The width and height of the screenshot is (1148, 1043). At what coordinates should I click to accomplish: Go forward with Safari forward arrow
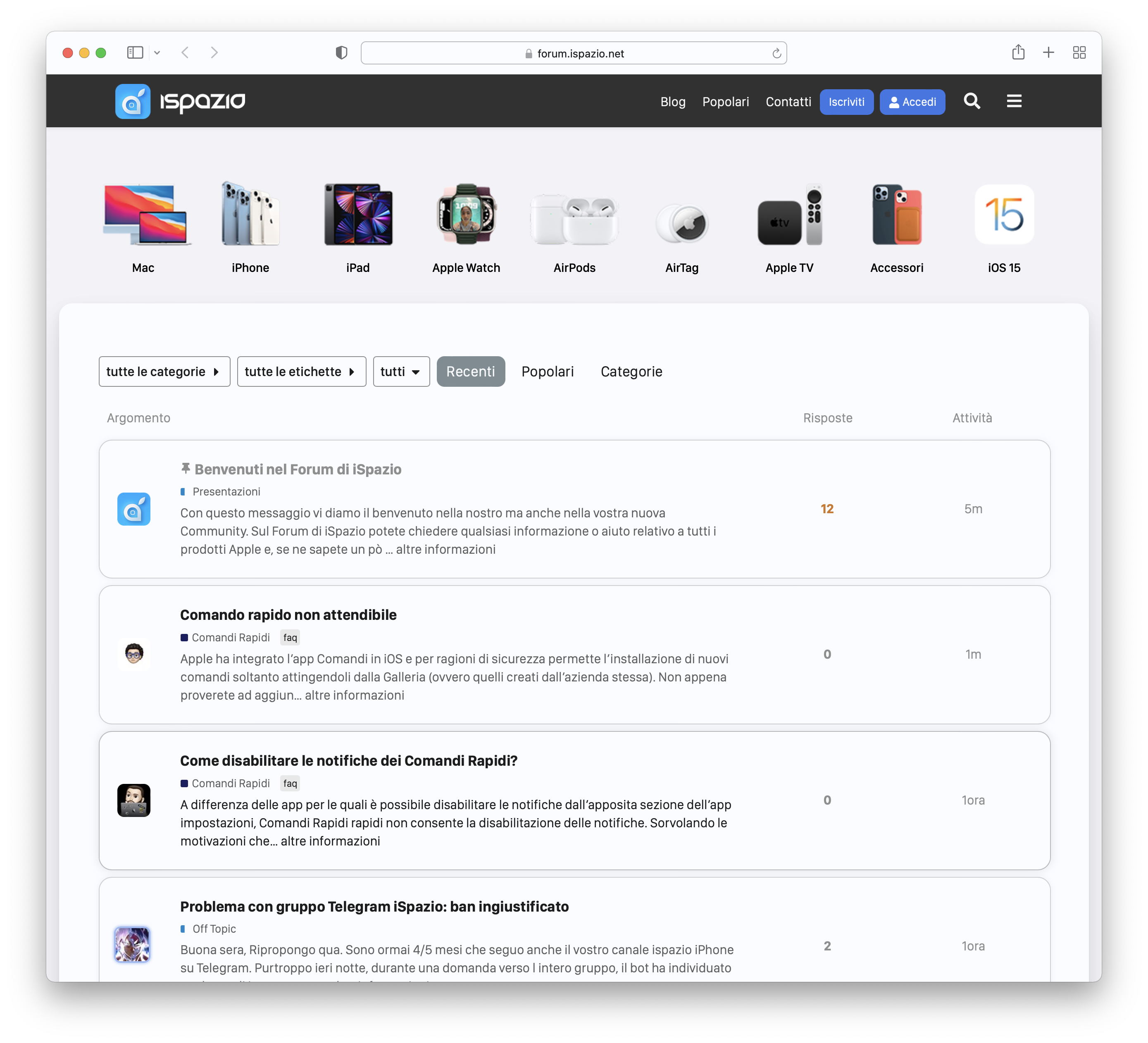pos(214,53)
